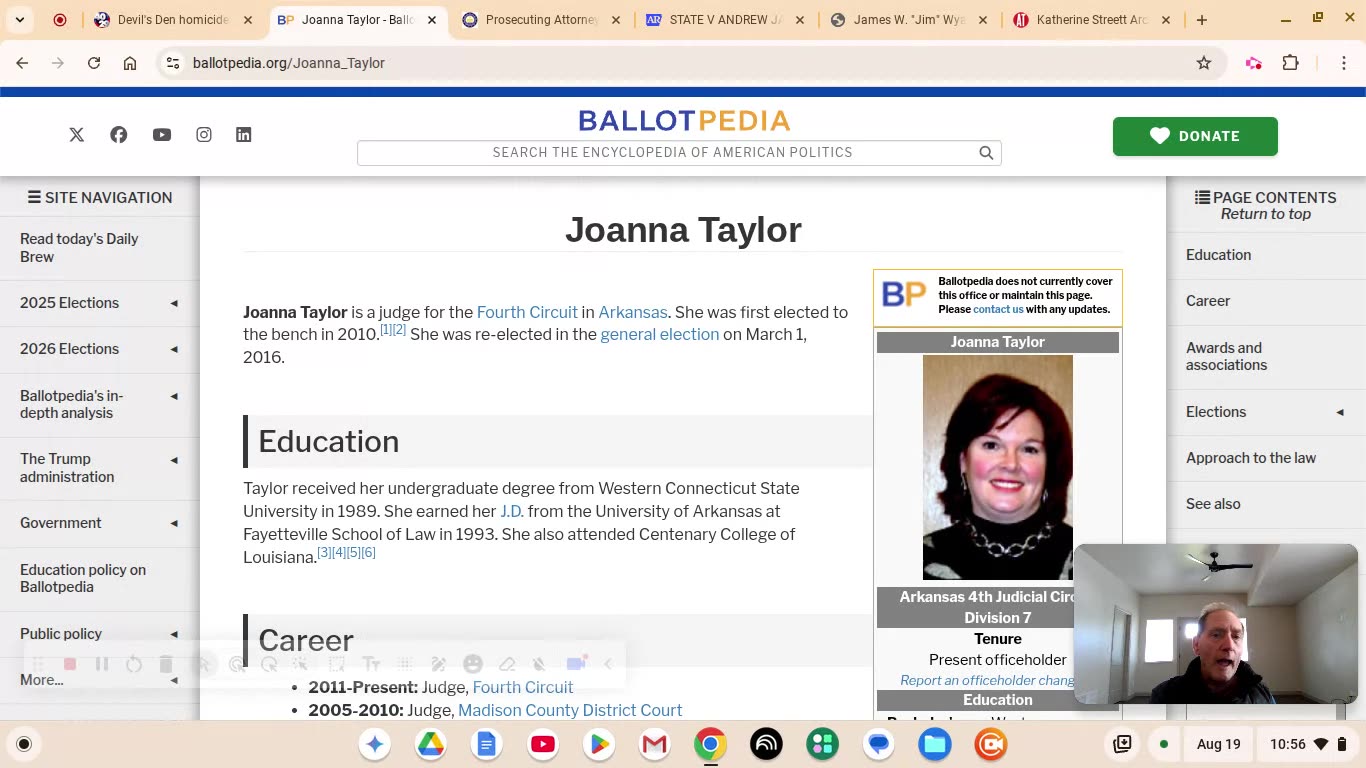Open the general election link
The width and height of the screenshot is (1366, 768).
tap(659, 334)
